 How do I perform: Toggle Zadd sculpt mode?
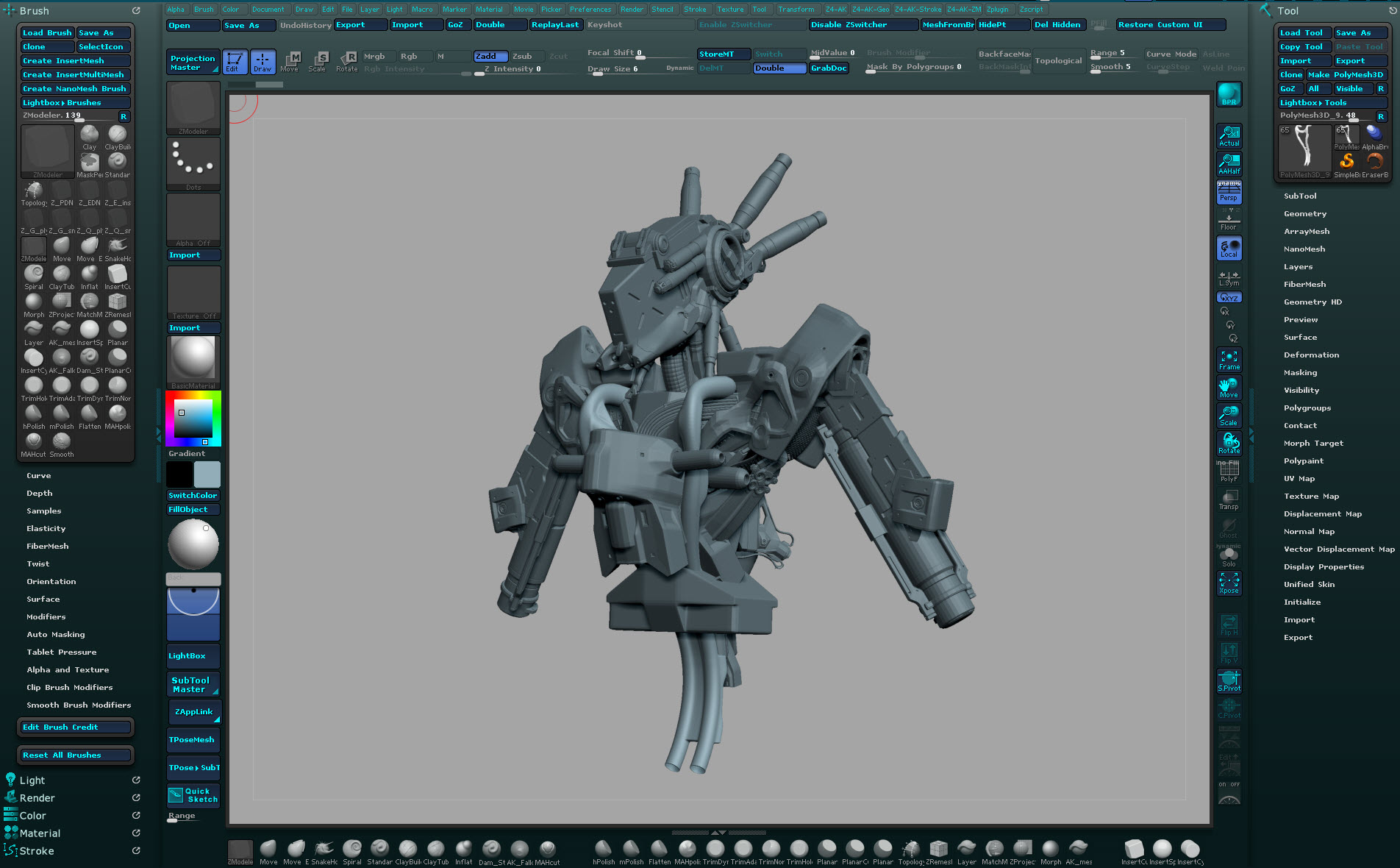[x=490, y=56]
